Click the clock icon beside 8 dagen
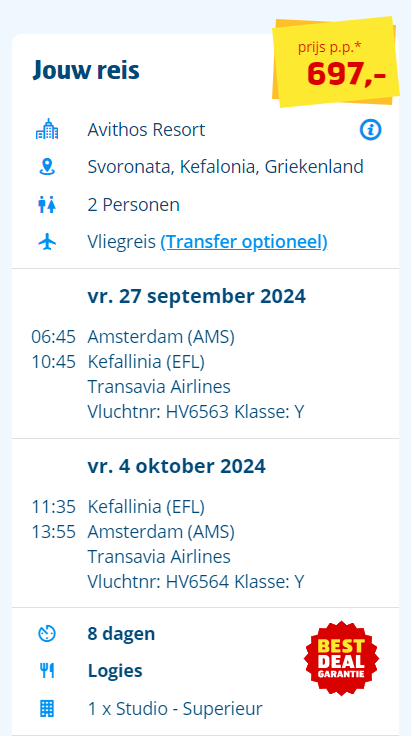 [x=47, y=634]
